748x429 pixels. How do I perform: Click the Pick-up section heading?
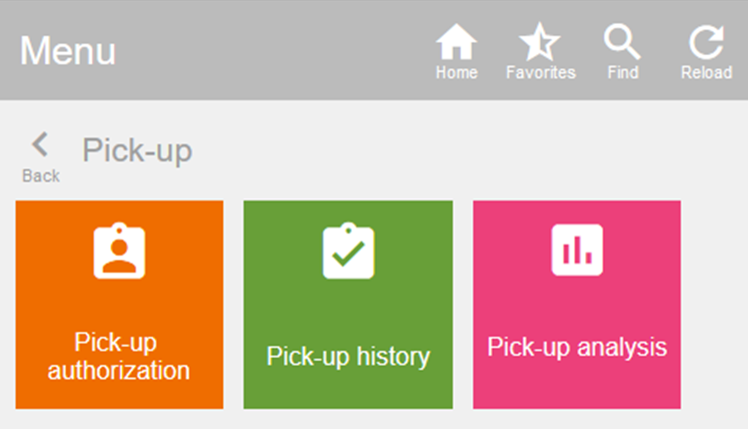[137, 151]
